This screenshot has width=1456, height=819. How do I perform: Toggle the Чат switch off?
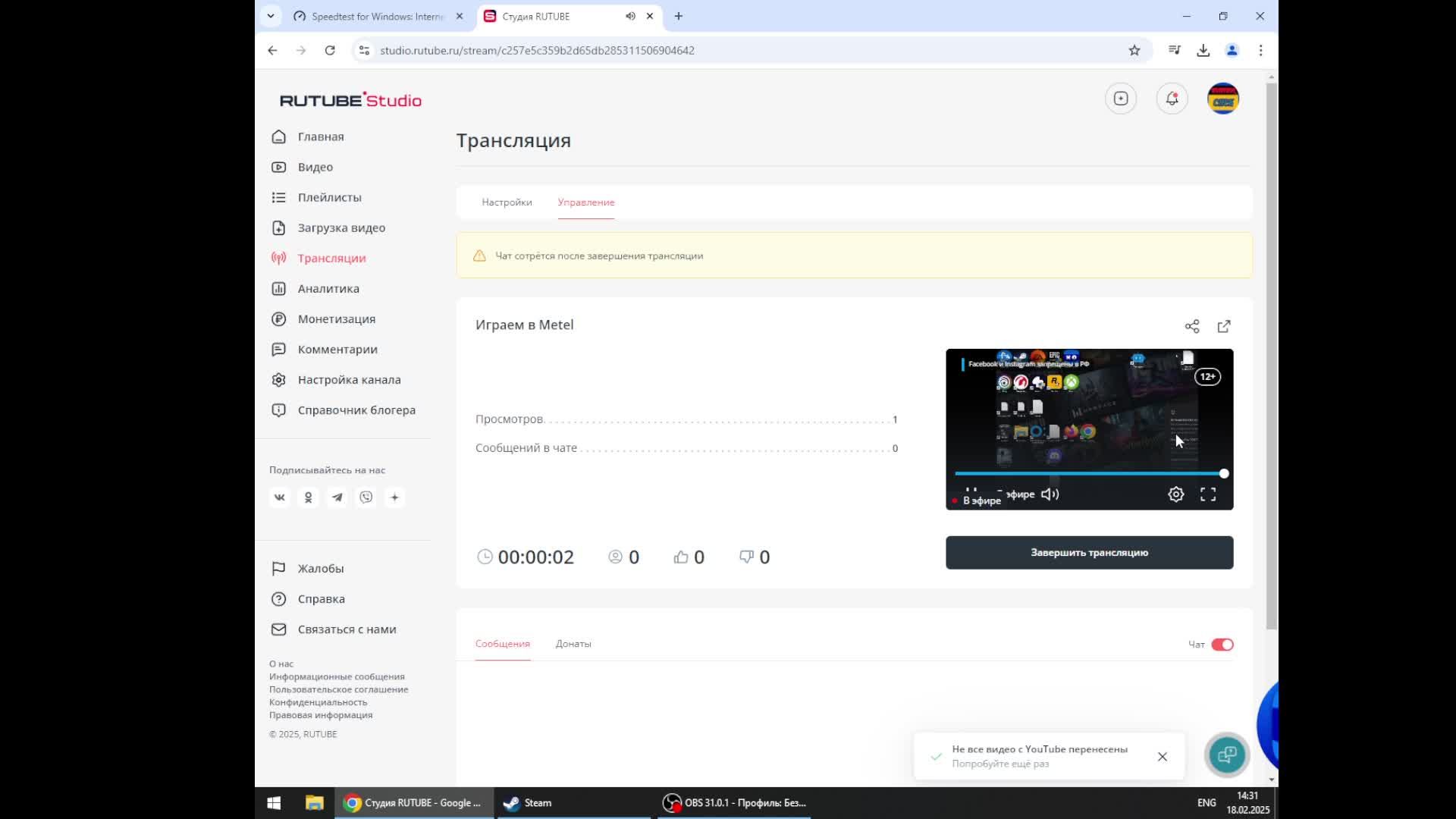click(1222, 645)
